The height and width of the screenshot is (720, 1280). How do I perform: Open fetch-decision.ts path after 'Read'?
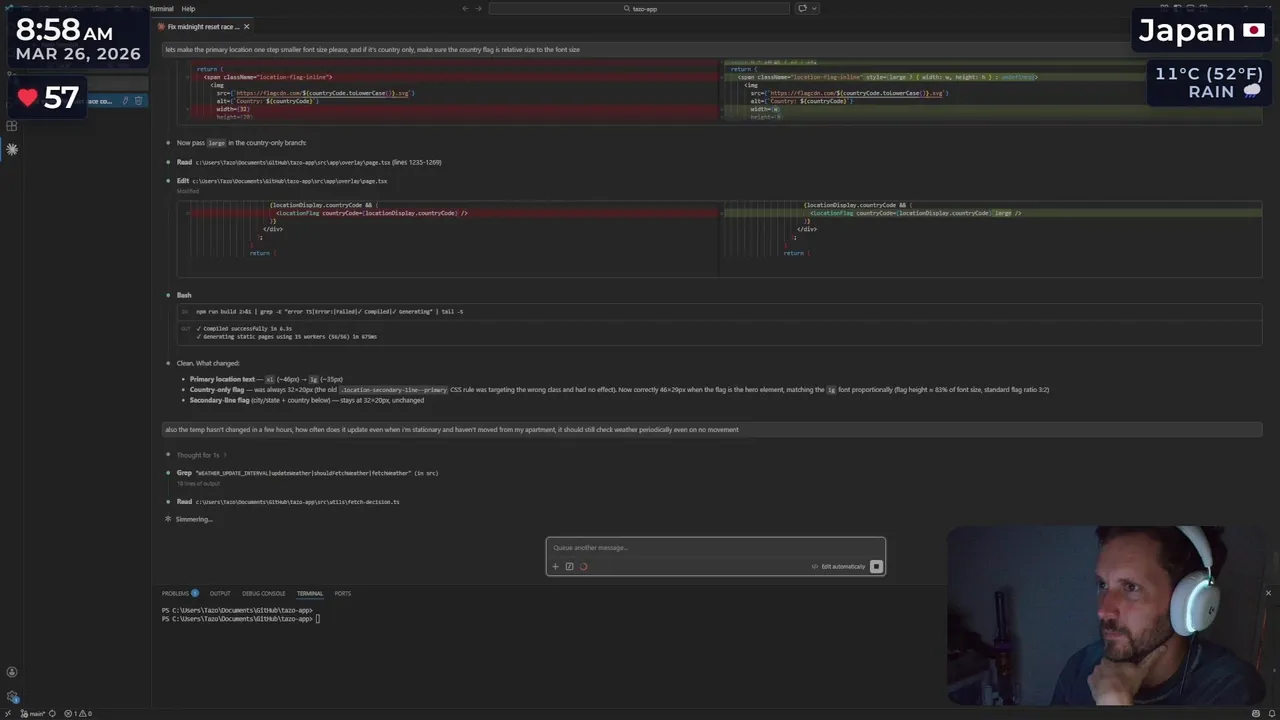click(297, 501)
